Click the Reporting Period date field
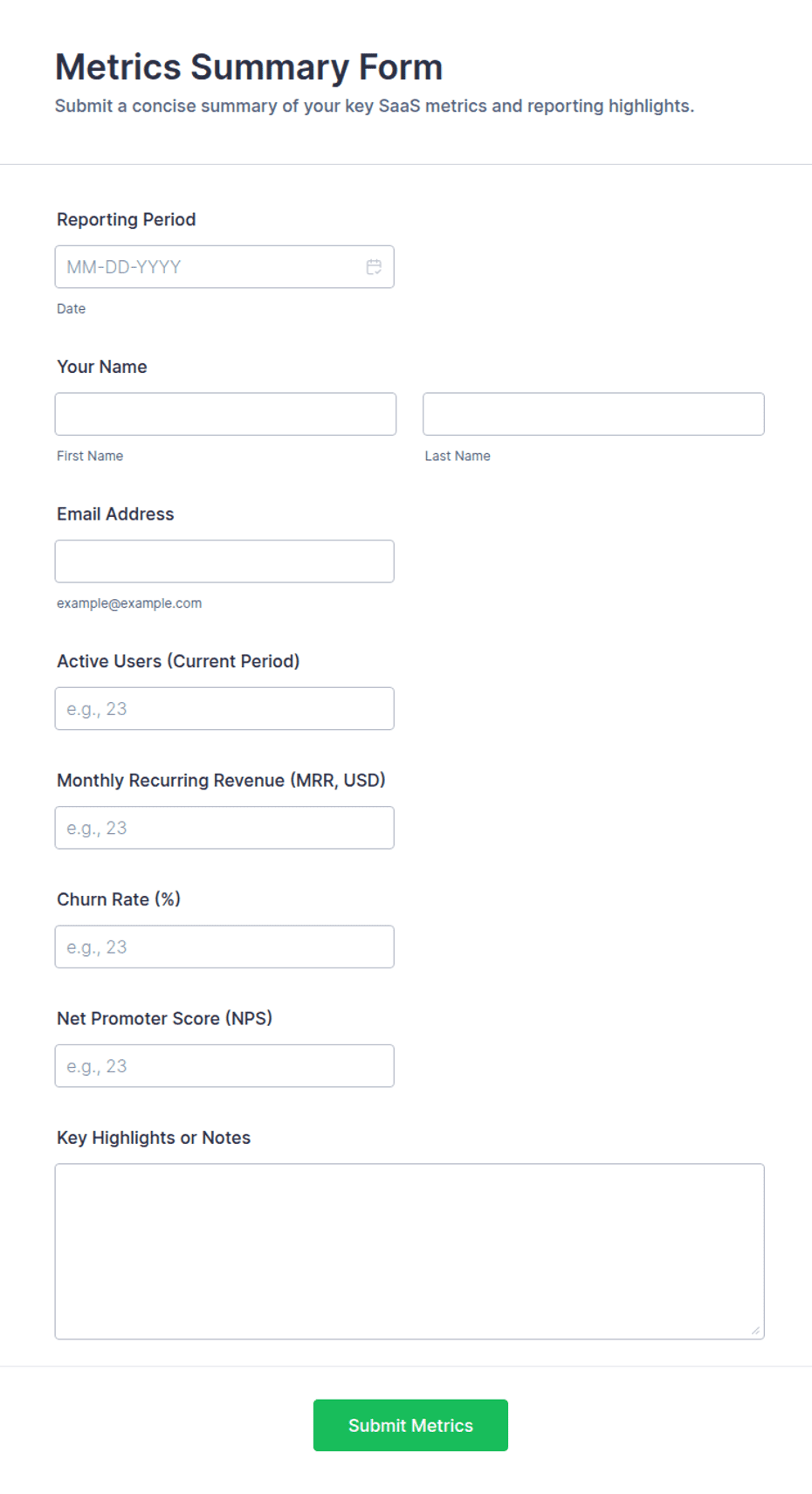The width and height of the screenshot is (812, 1494). click(224, 267)
